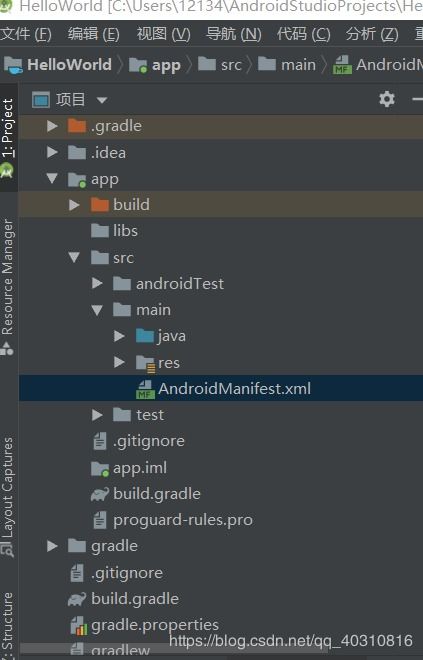Click the app.iml module file icon
Image resolution: width=423 pixels, height=660 pixels.
(100, 468)
